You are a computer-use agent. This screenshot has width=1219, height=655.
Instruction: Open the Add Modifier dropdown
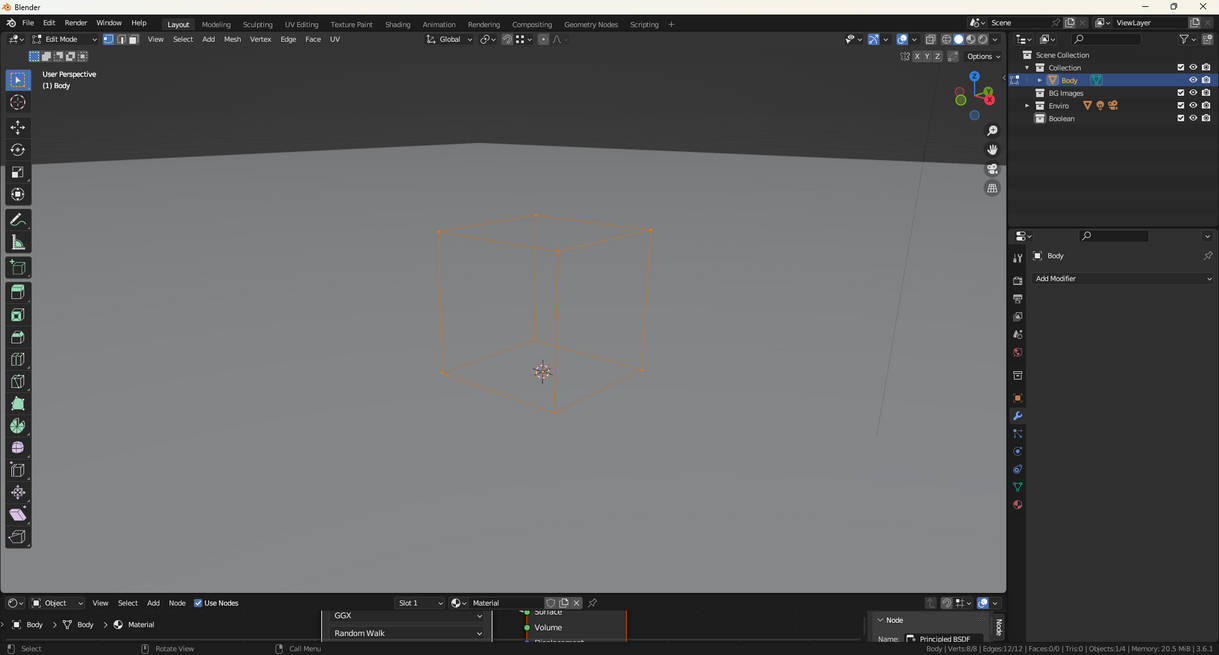pyautogui.click(x=1122, y=279)
